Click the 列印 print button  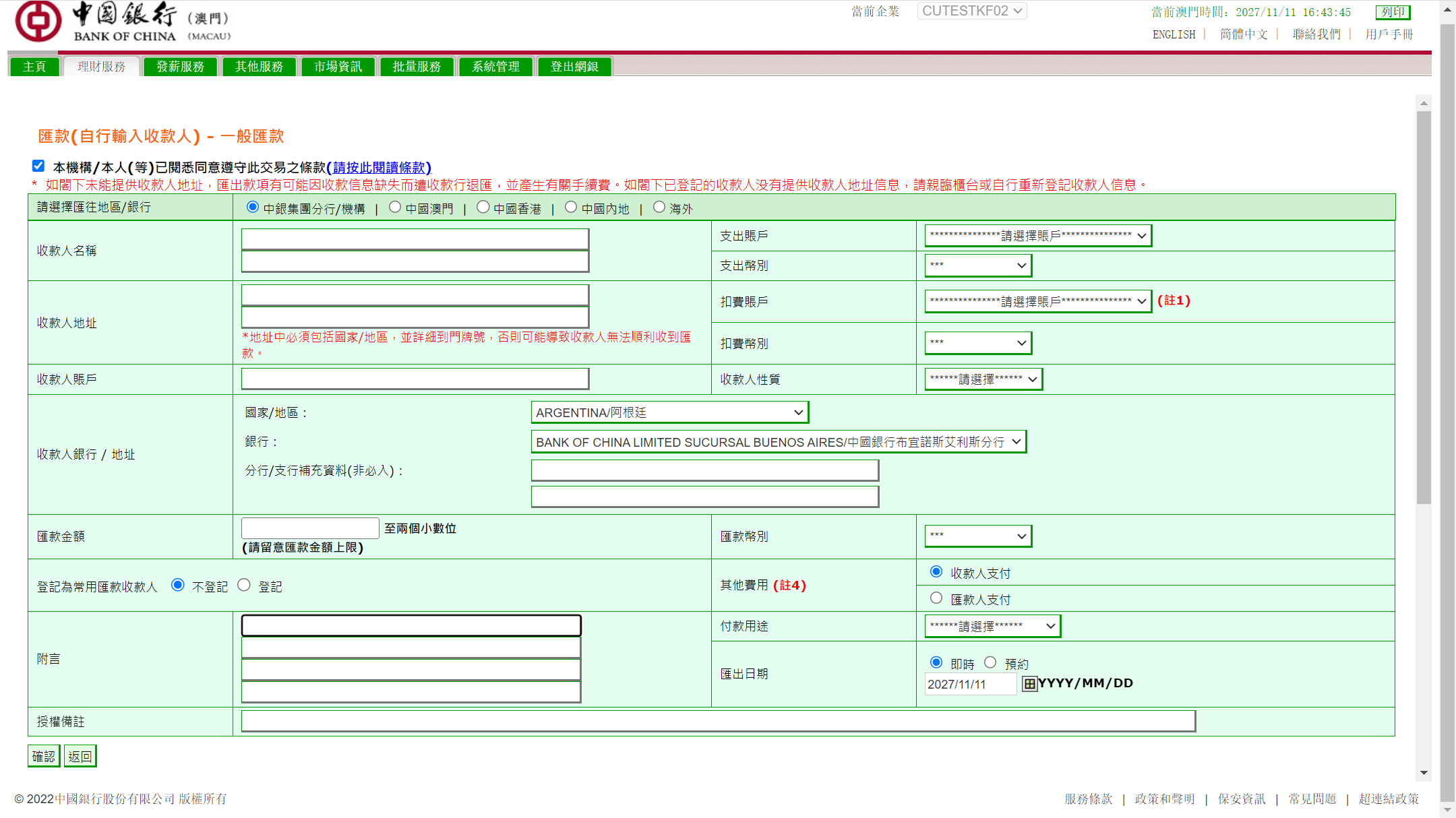pos(1393,12)
